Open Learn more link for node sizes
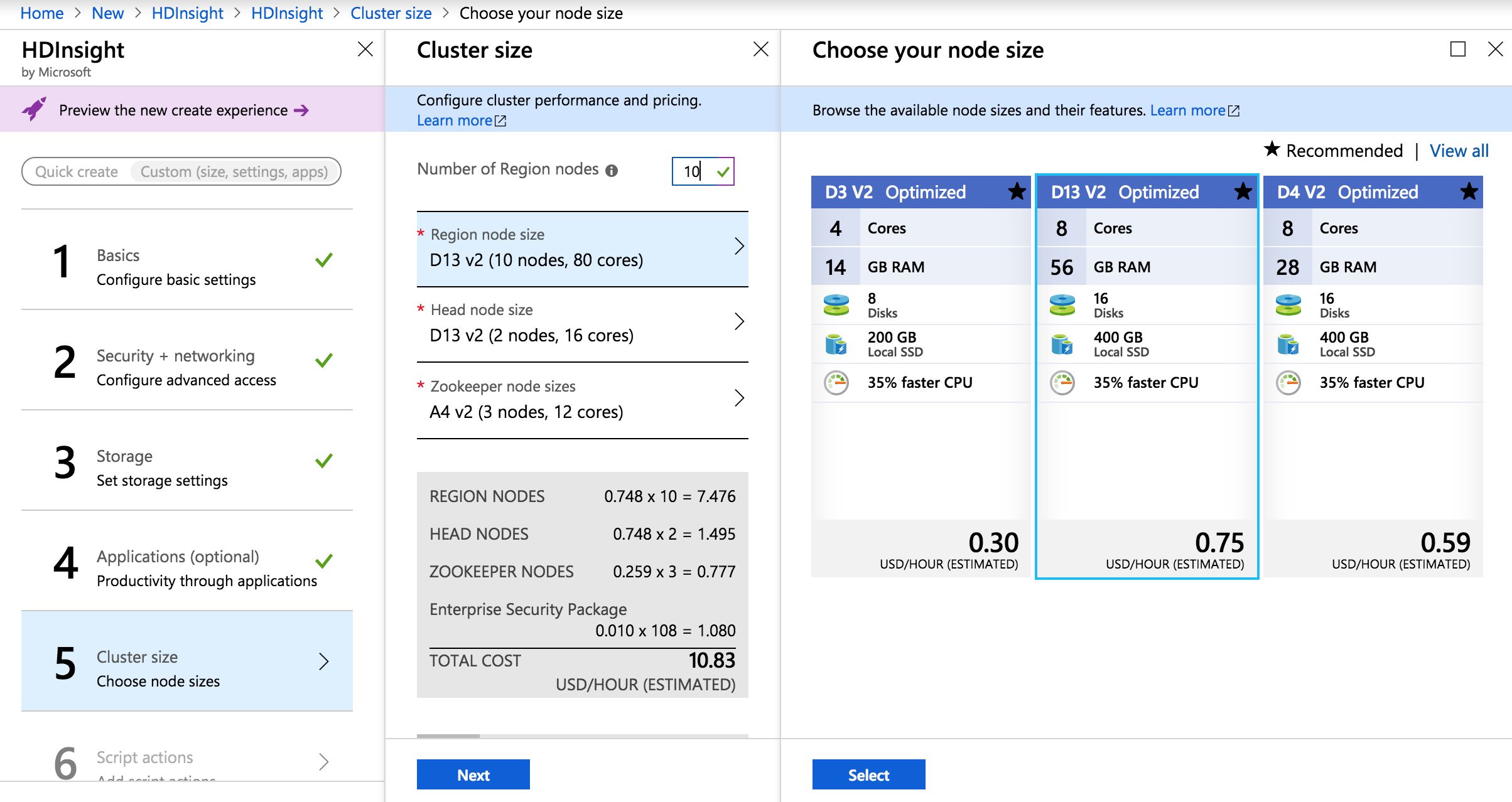 coord(1188,110)
